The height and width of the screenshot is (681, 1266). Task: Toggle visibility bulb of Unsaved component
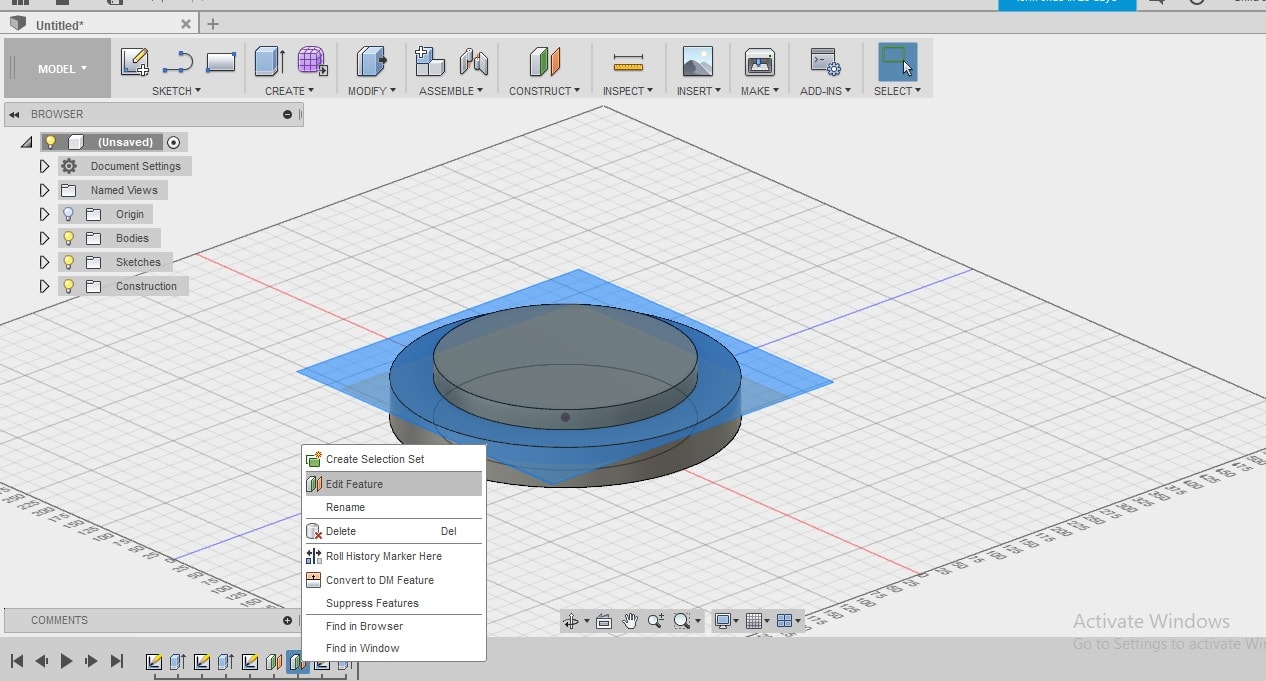point(50,142)
